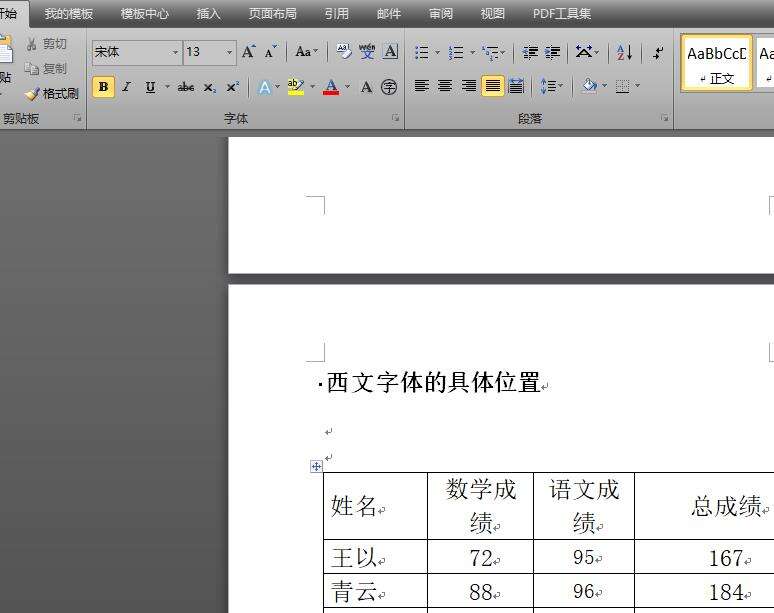Click the Shrink Font icon
Screen dimensions: 774x613
pos(271,51)
